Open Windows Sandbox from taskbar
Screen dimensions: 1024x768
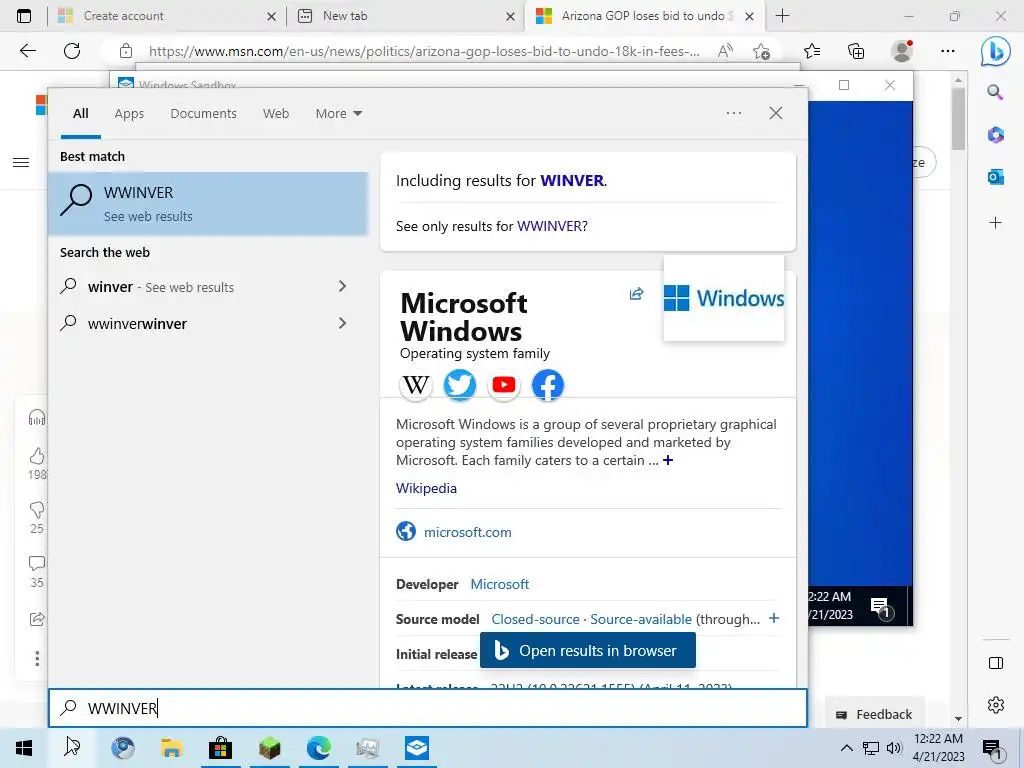tap(417, 748)
